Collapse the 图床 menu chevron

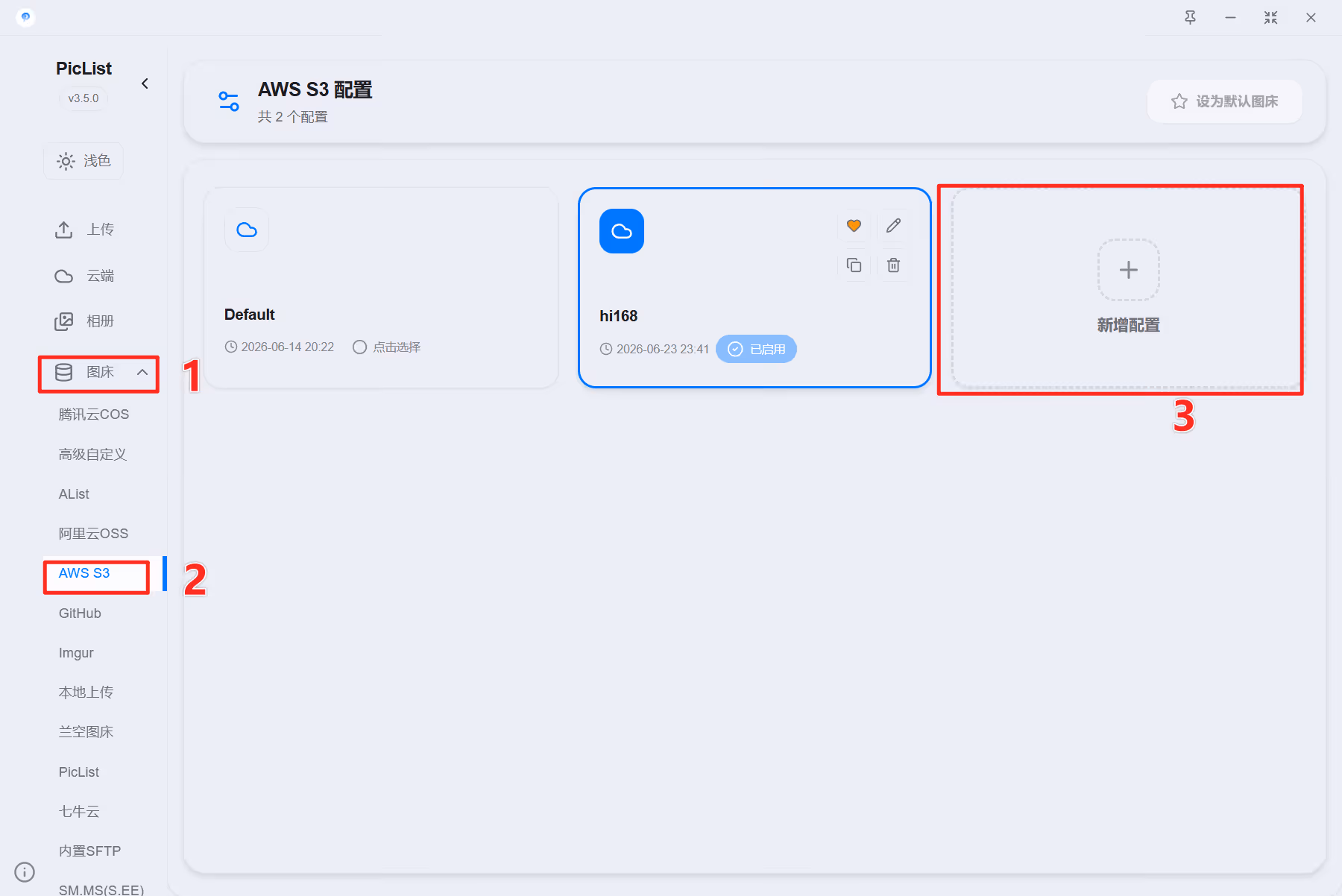[x=142, y=372]
